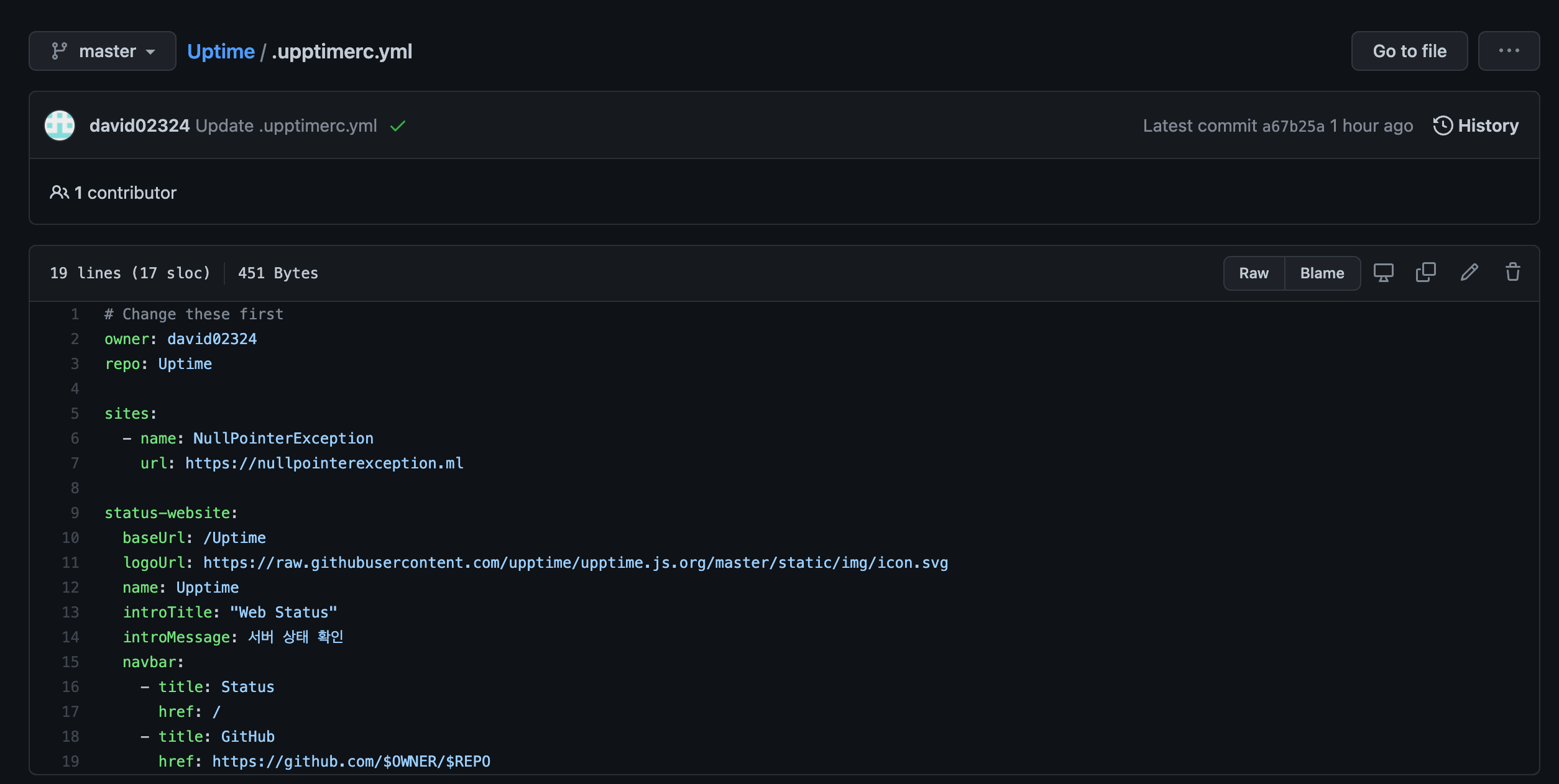Click the pencil edit file icon
Image resolution: width=1559 pixels, height=784 pixels.
[x=1469, y=273]
